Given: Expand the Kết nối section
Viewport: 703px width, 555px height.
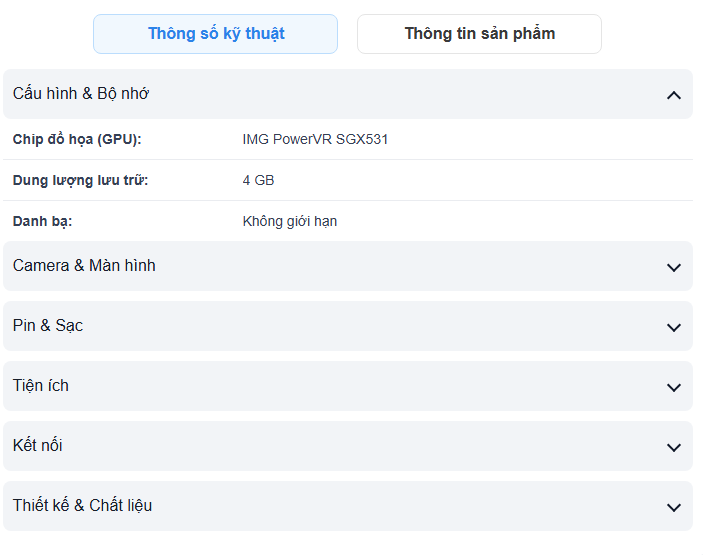Looking at the screenshot, I should [38, 446].
